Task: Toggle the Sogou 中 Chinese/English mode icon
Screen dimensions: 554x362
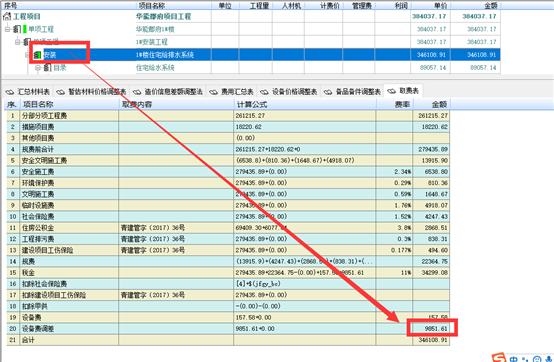Action: (514, 358)
